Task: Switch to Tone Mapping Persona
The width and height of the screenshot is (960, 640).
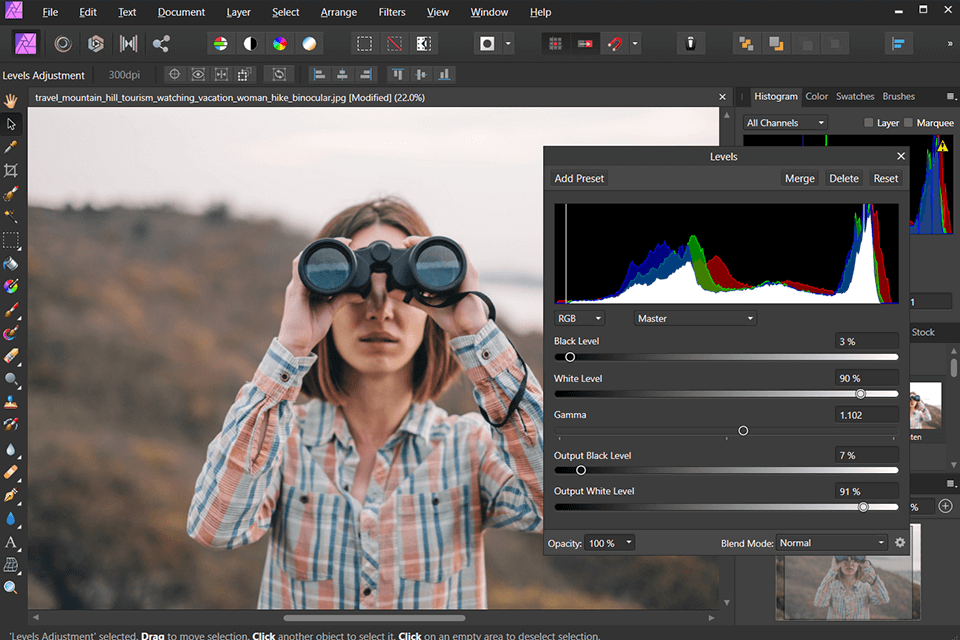Action: [129, 43]
